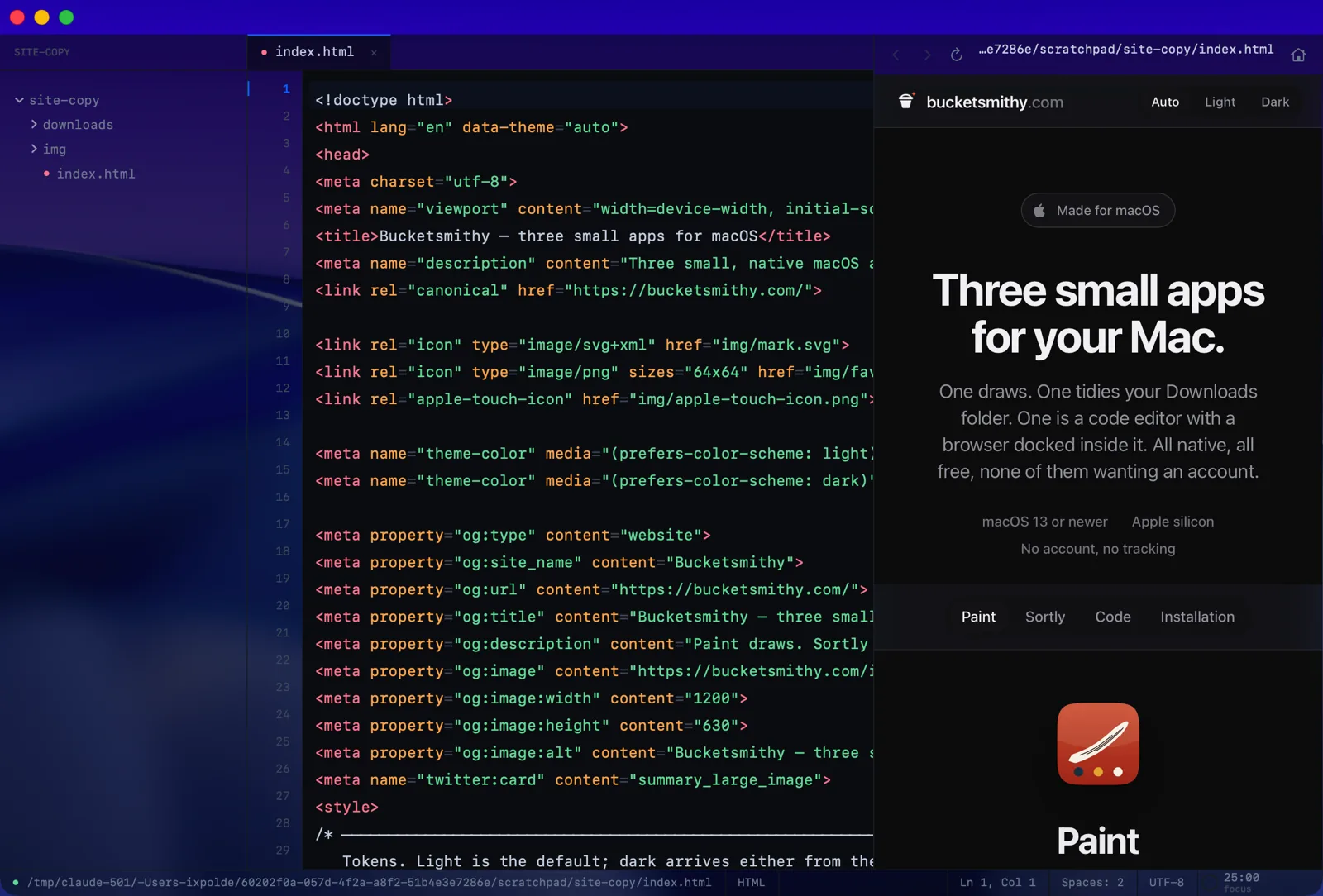1323x896 pixels.
Task: Click the Ln 1, Col 1 cursor position
Action: click(997, 882)
